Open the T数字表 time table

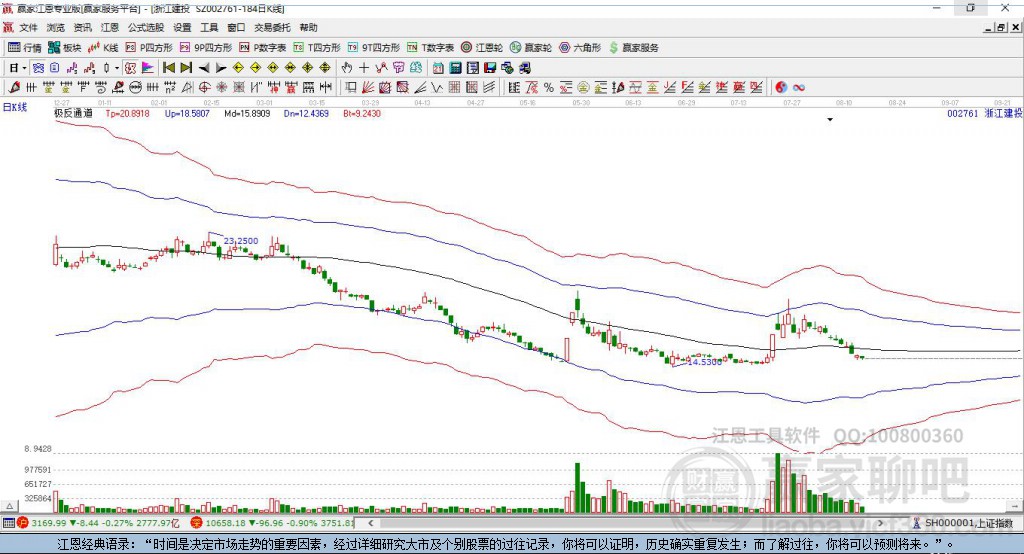pos(430,48)
